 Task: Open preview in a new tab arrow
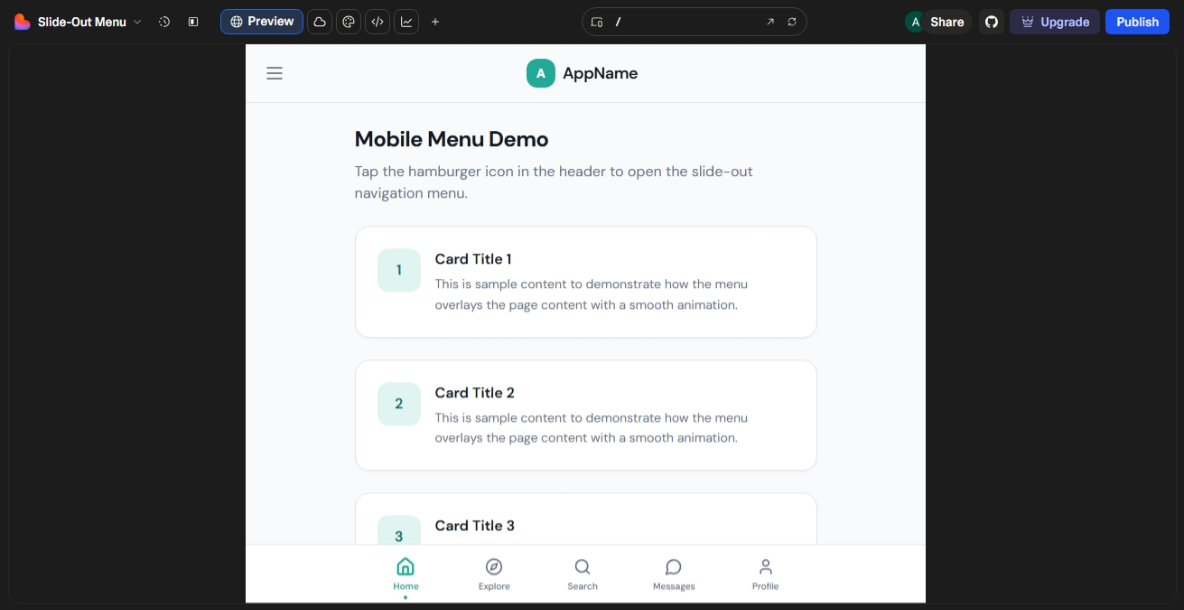[x=770, y=22]
